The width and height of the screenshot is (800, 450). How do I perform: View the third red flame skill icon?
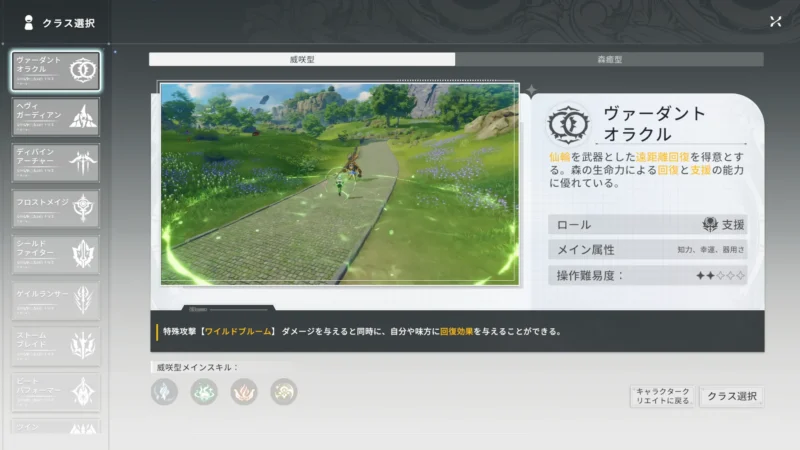tap(244, 392)
